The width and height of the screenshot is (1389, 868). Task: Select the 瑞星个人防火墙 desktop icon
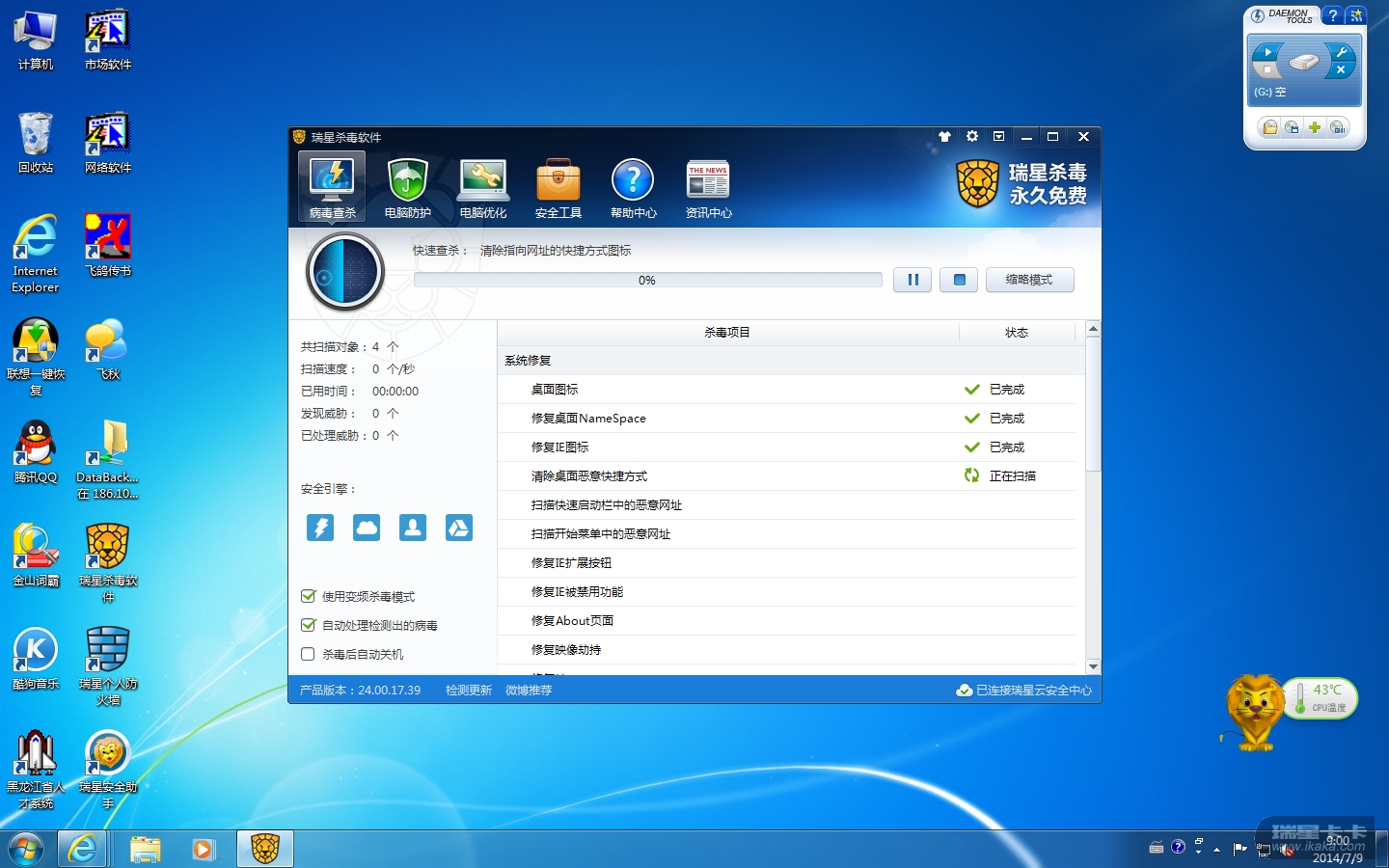(108, 666)
